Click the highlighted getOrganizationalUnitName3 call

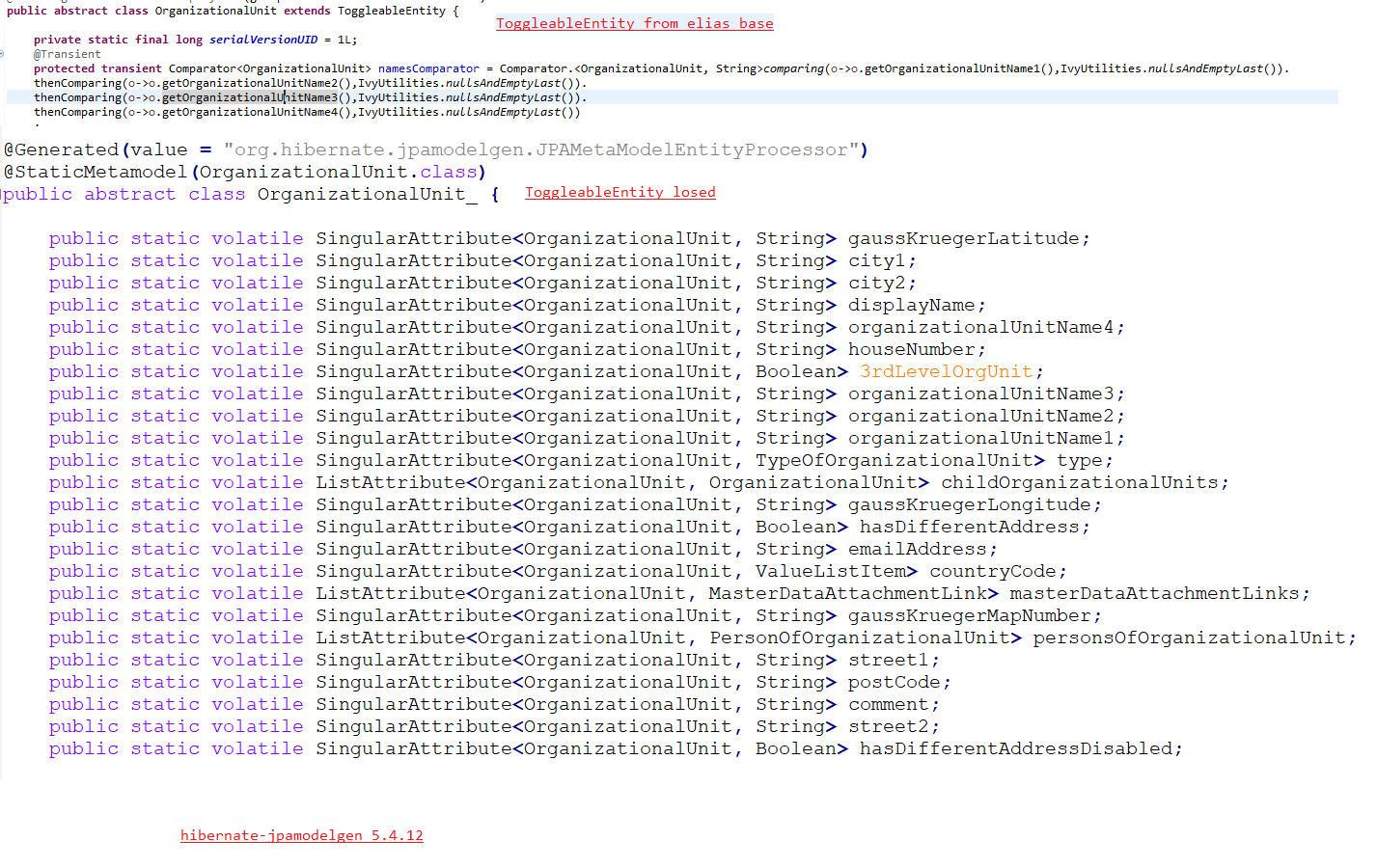tap(250, 97)
